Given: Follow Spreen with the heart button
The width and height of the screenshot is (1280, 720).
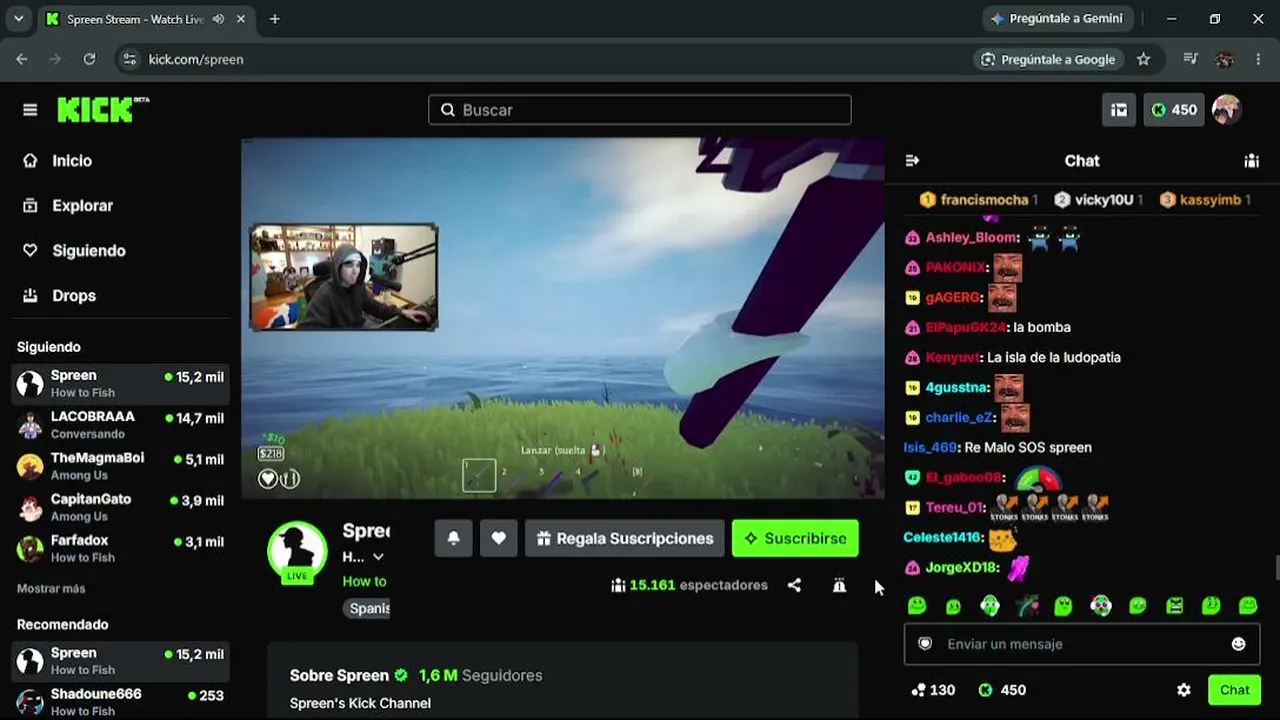Looking at the screenshot, I should [498, 538].
